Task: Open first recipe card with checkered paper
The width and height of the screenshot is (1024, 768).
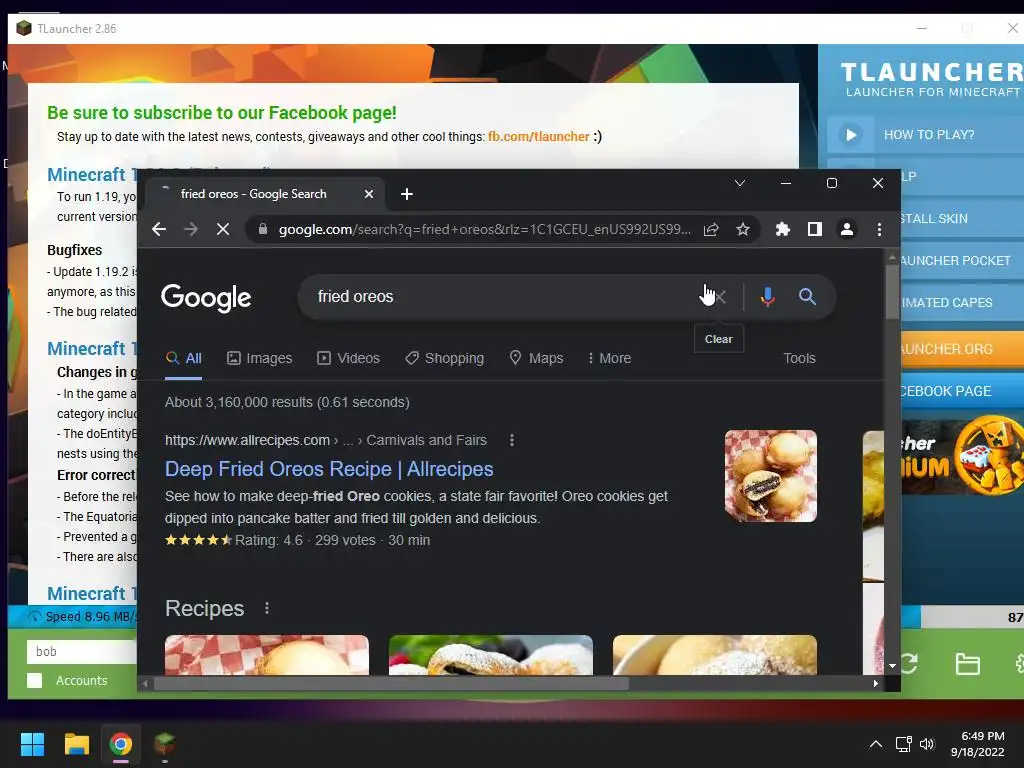Action: point(266,654)
